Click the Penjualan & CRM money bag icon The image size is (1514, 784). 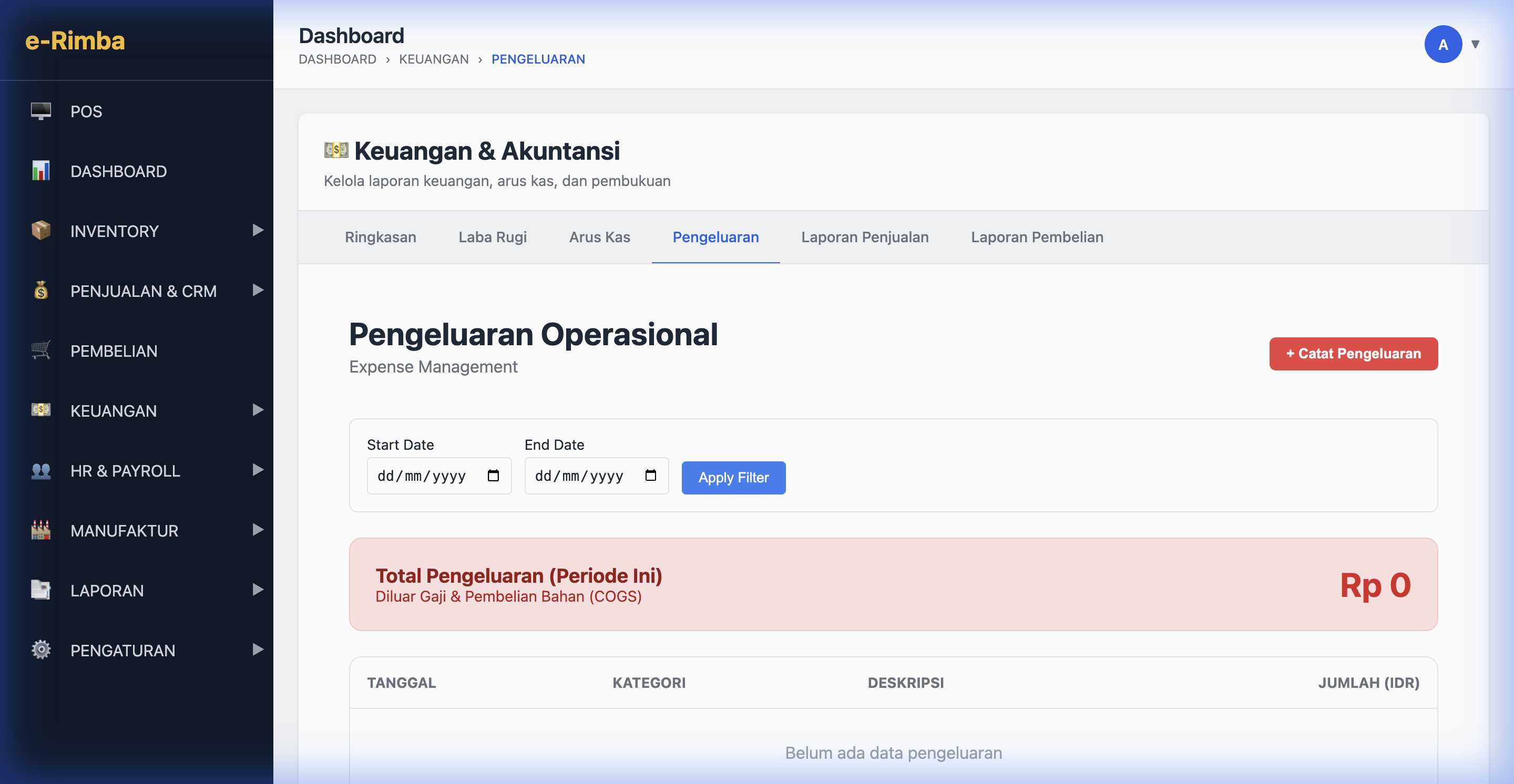[40, 291]
